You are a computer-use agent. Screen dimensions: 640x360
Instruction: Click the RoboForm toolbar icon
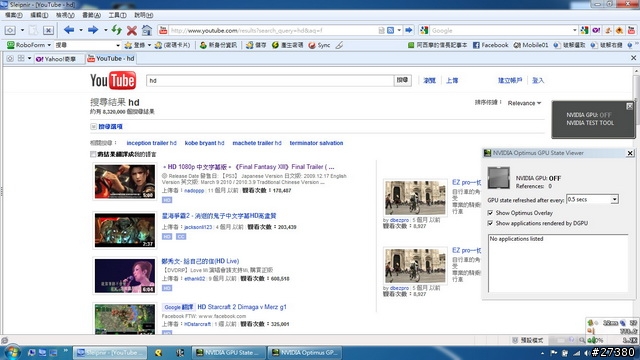[x=11, y=45]
